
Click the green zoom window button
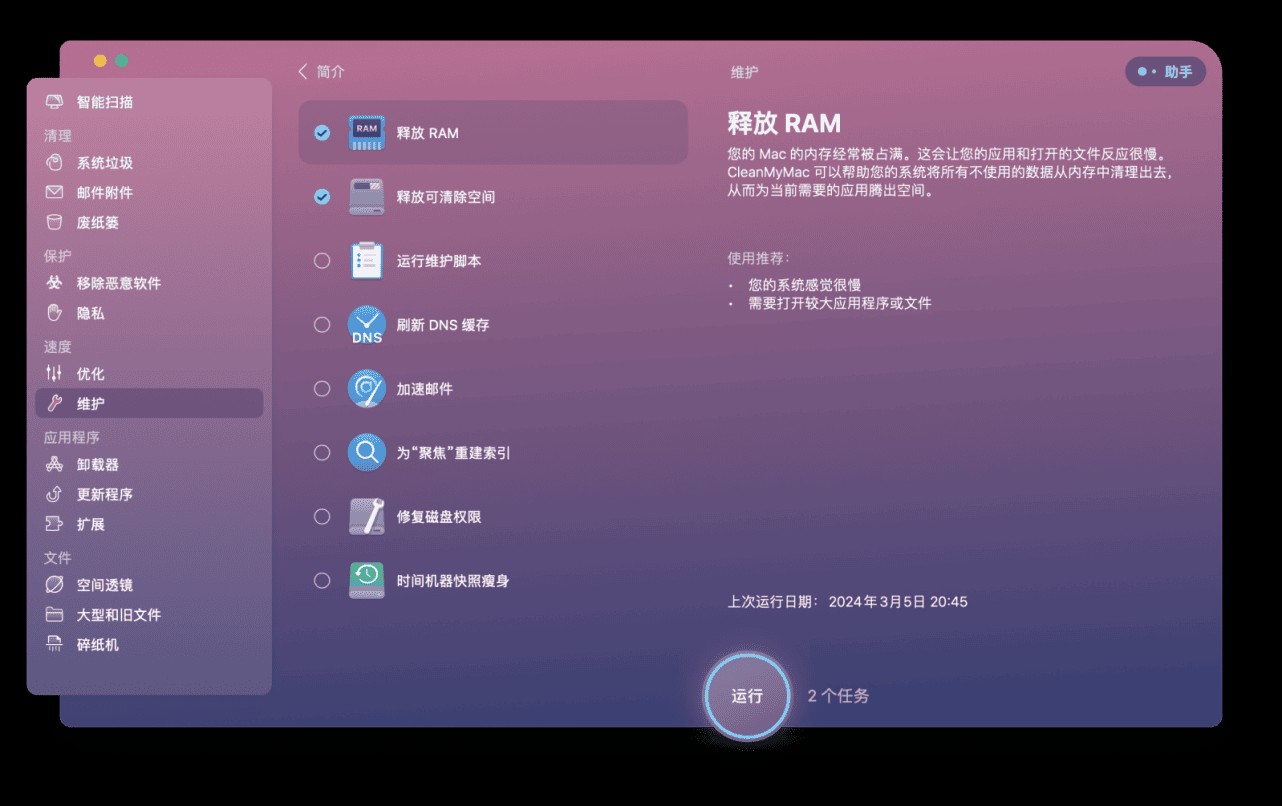click(x=122, y=61)
